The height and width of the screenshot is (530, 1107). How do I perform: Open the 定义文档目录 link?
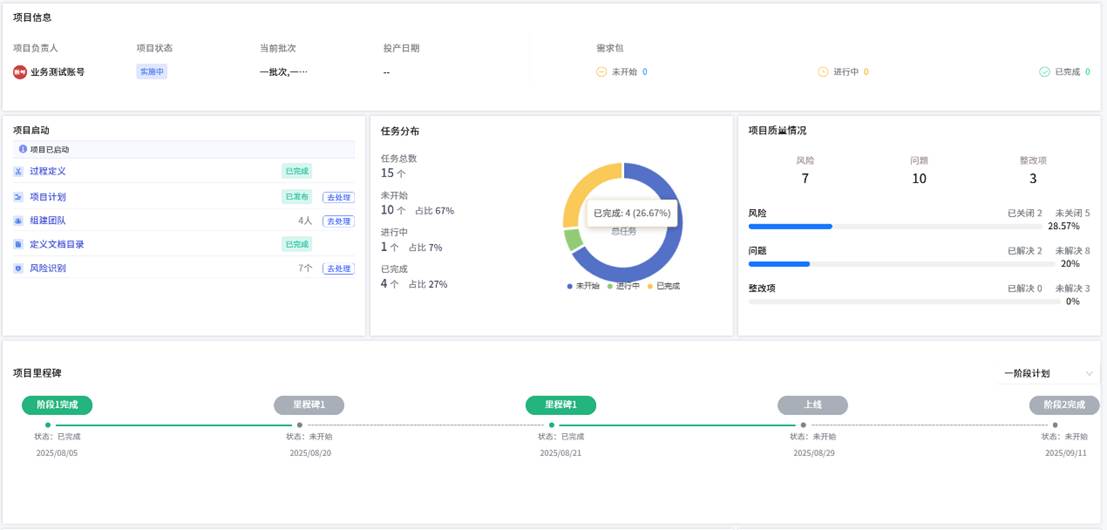point(57,244)
